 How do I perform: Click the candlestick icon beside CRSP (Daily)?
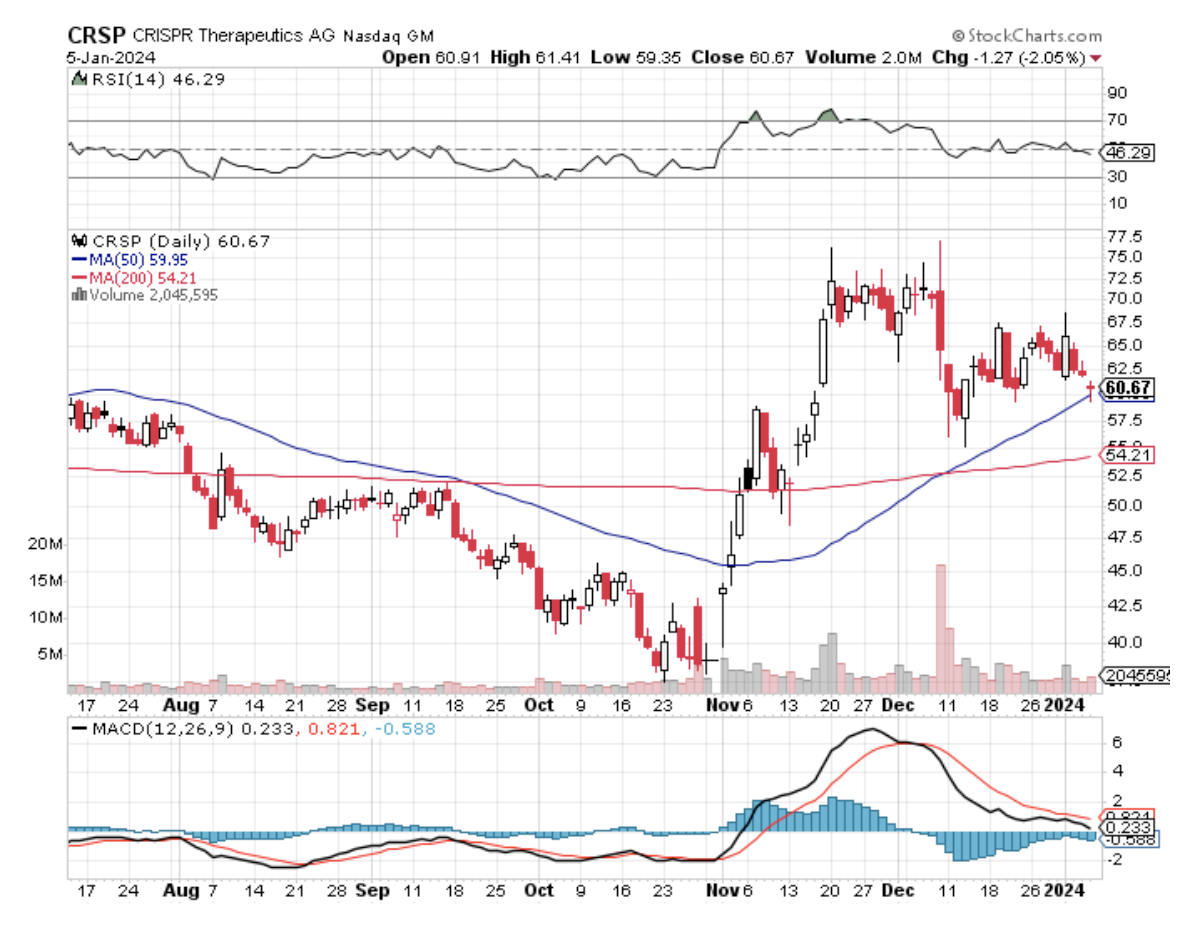click(79, 241)
